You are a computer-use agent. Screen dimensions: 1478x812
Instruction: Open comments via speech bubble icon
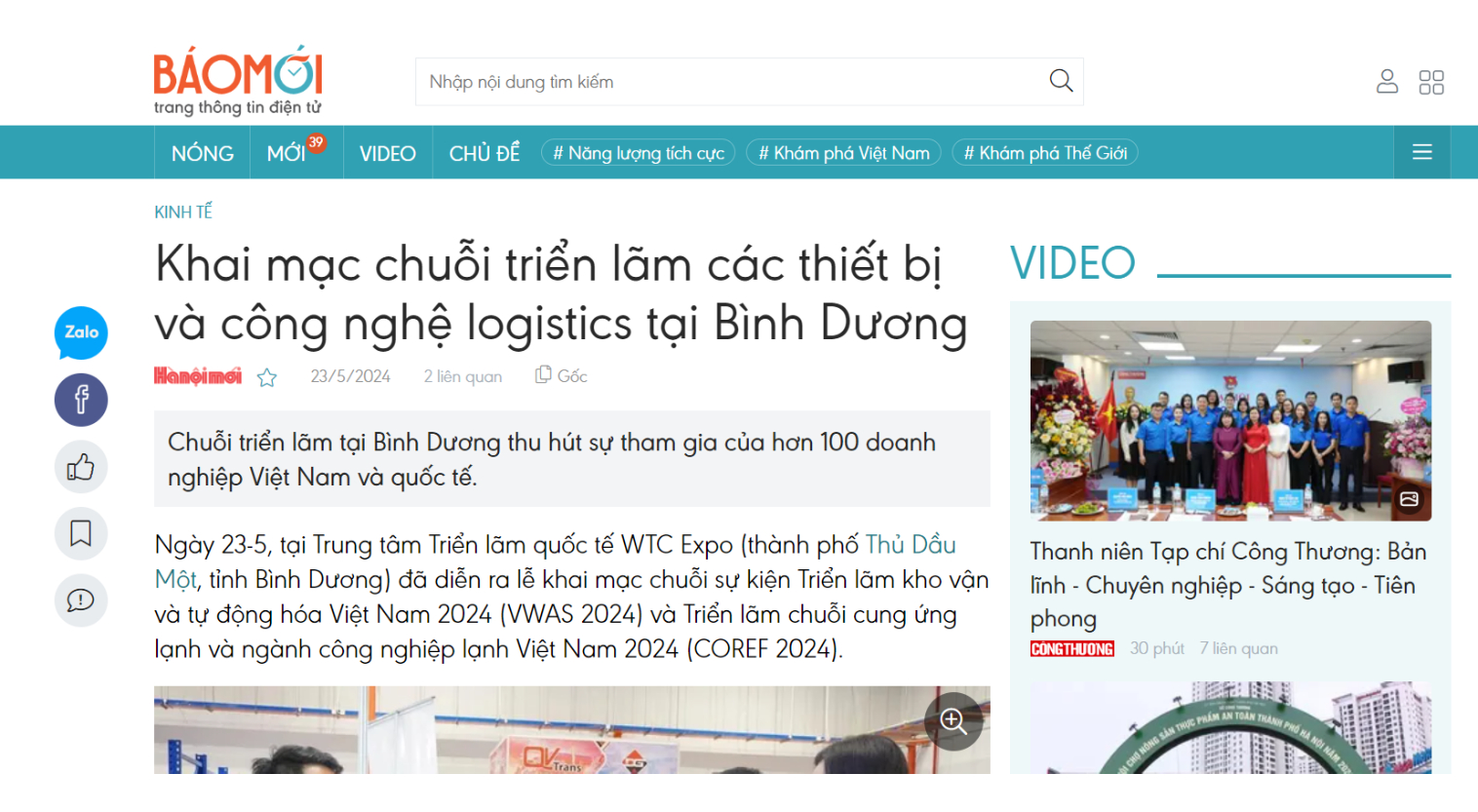(81, 599)
